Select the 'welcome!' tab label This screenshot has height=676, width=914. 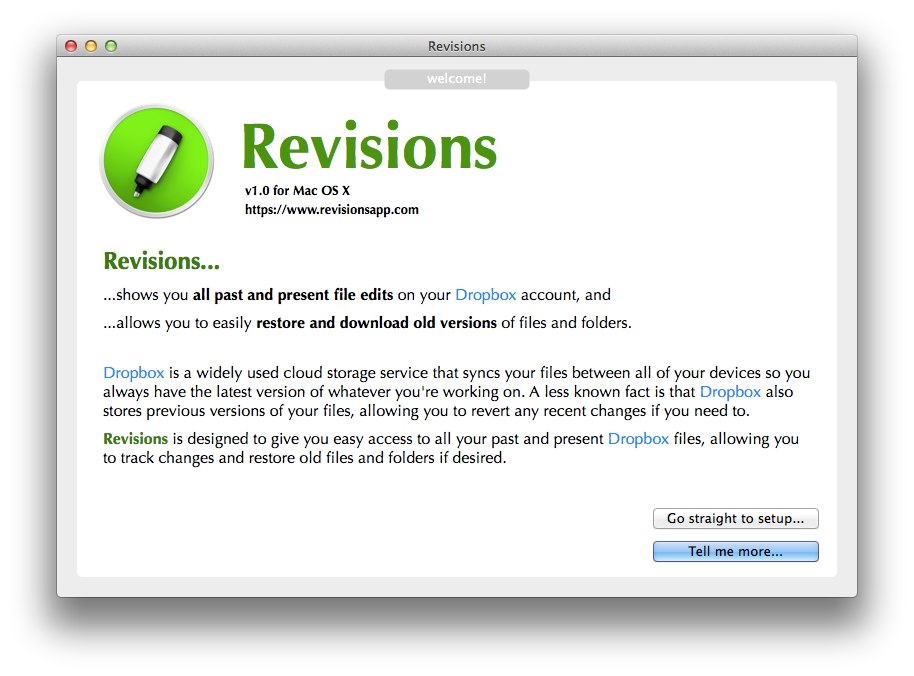pos(456,79)
